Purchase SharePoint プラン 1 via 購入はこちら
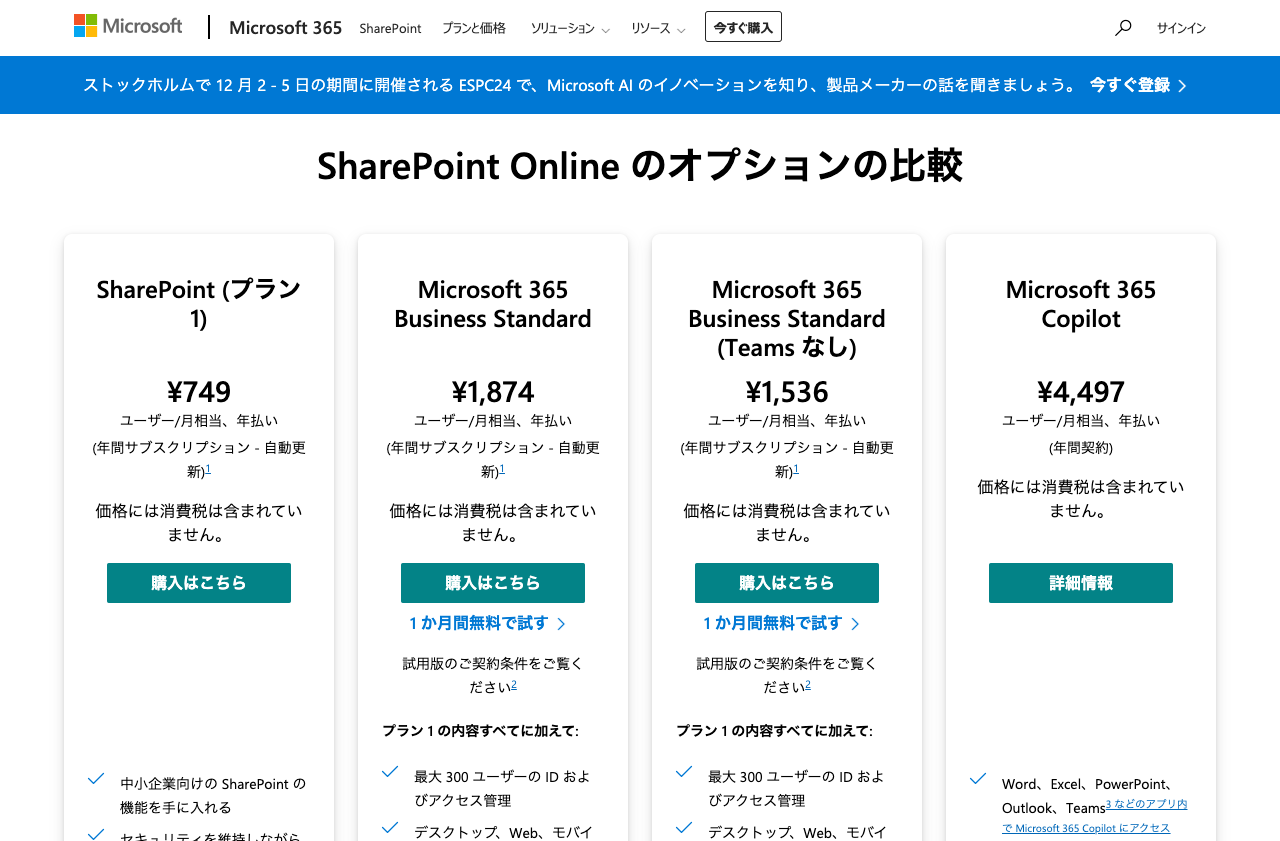Image resolution: width=1280 pixels, height=841 pixels. (198, 583)
